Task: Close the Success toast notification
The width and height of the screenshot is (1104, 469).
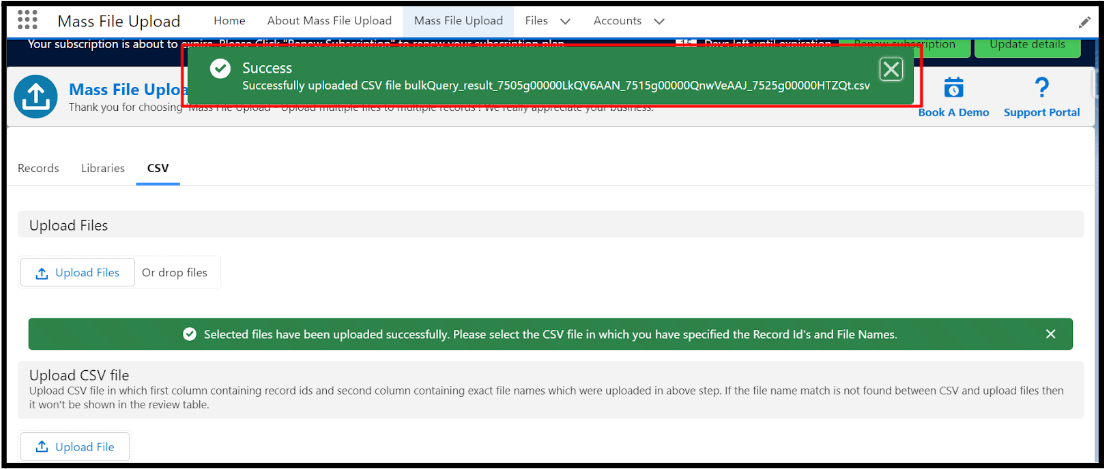Action: click(891, 69)
